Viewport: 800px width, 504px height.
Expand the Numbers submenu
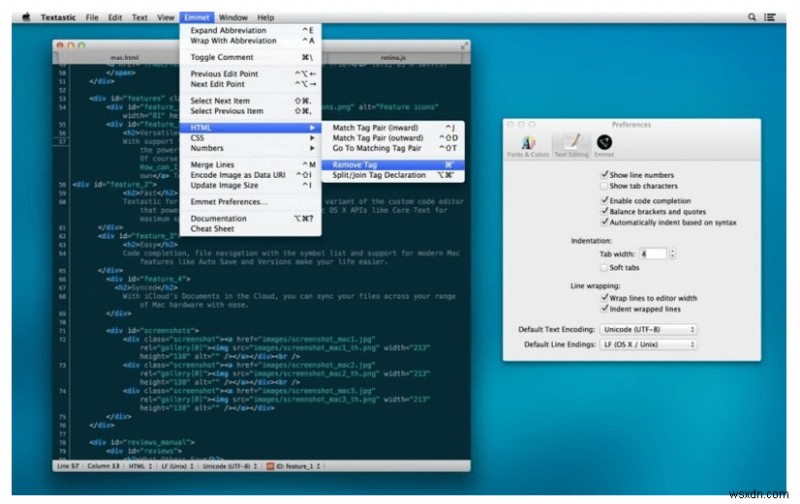coord(251,148)
